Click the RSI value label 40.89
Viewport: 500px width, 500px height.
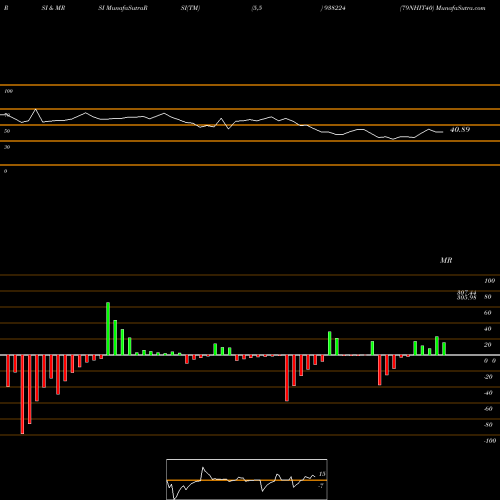coord(460,130)
